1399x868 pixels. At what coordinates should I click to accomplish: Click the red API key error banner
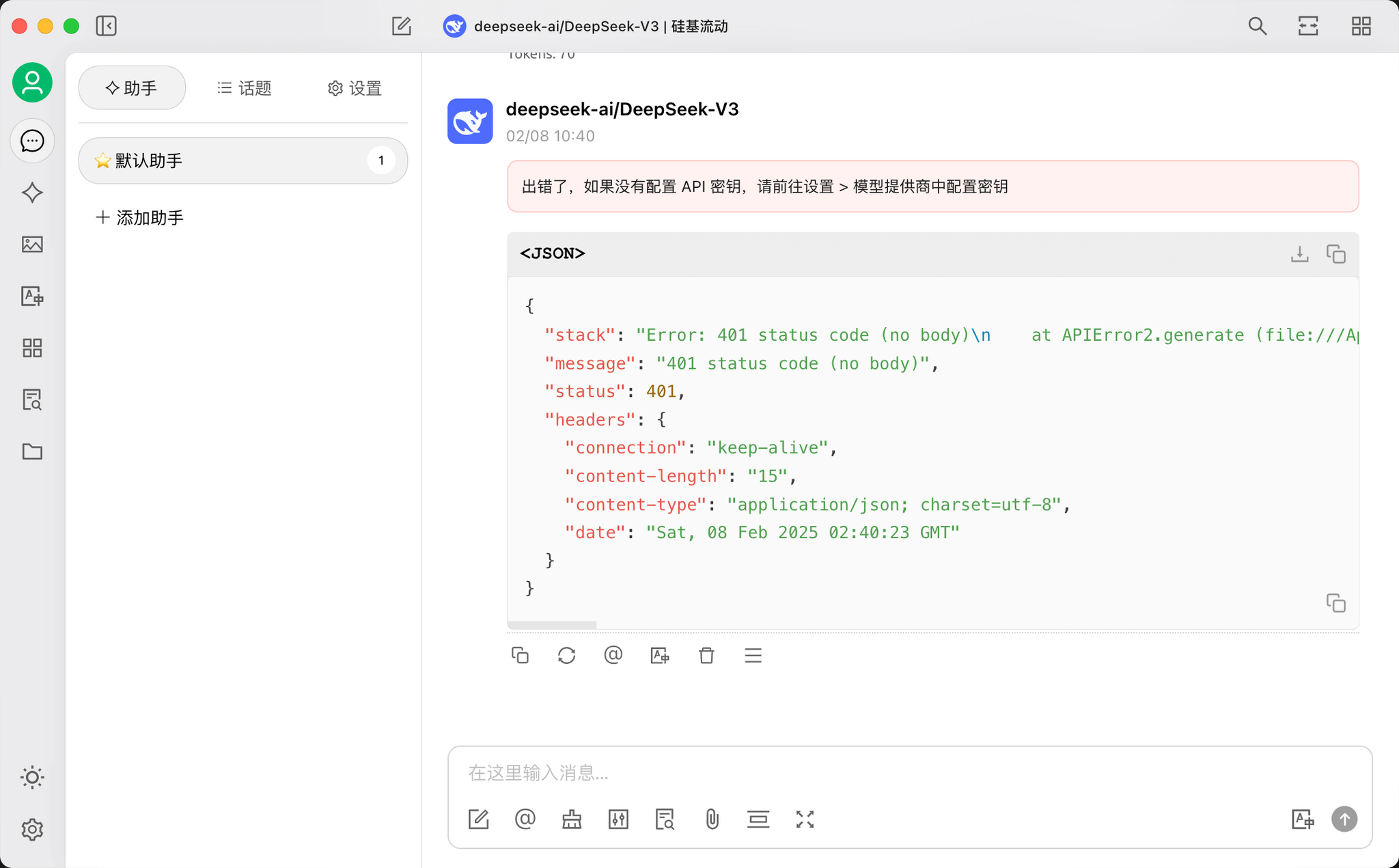click(x=933, y=186)
